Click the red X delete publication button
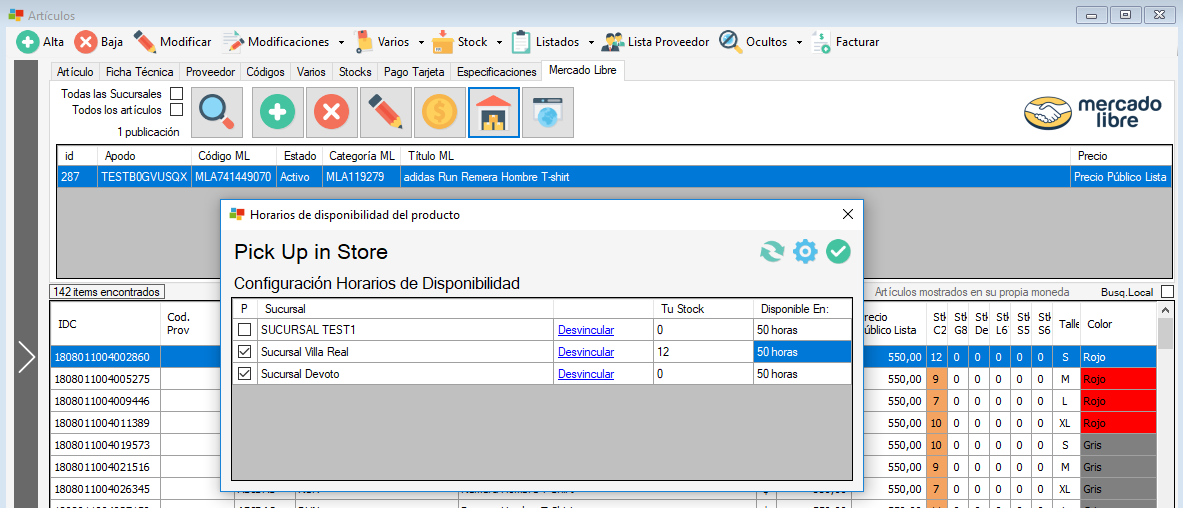The height and width of the screenshot is (508, 1183). click(x=331, y=112)
